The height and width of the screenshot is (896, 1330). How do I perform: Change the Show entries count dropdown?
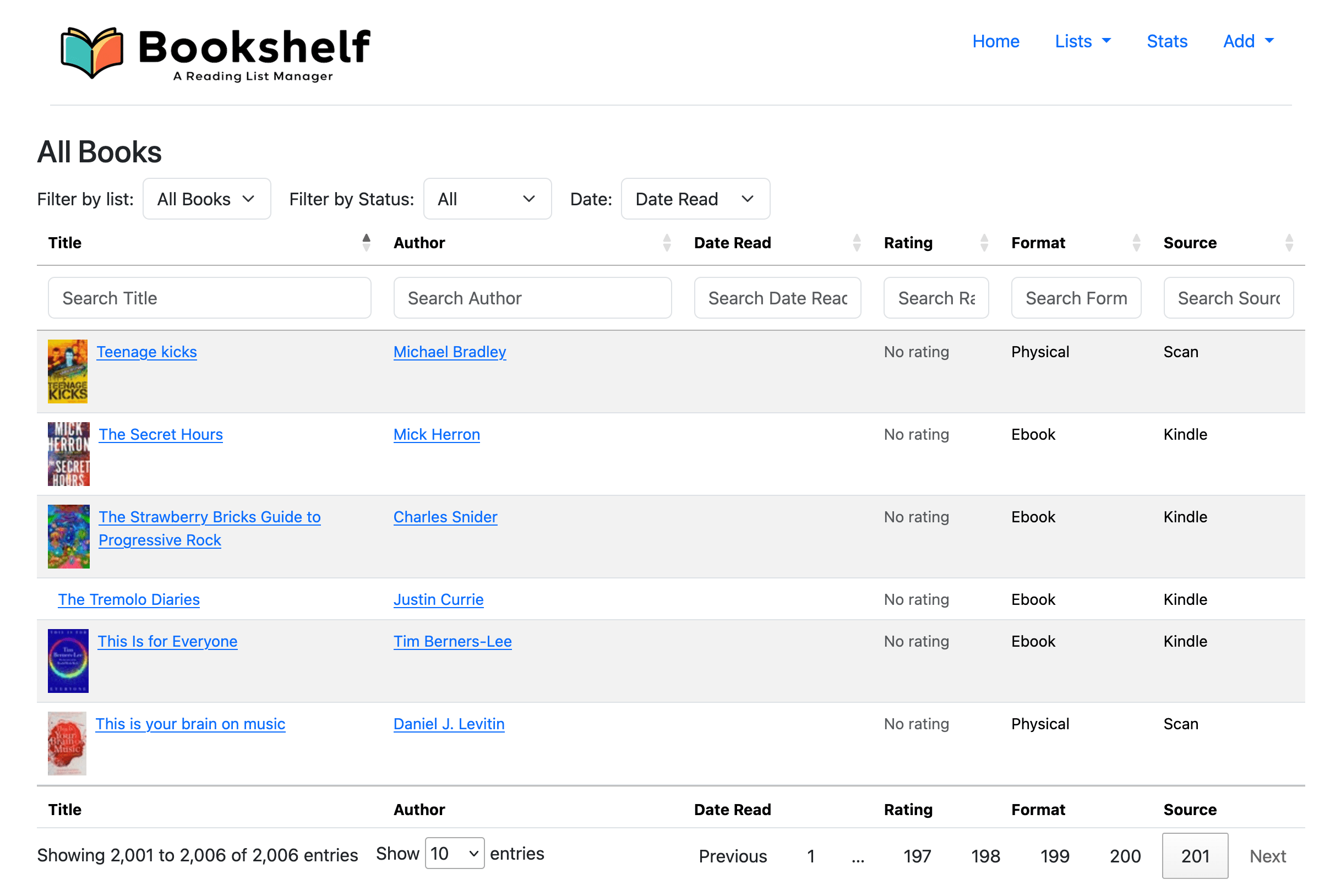pos(454,853)
